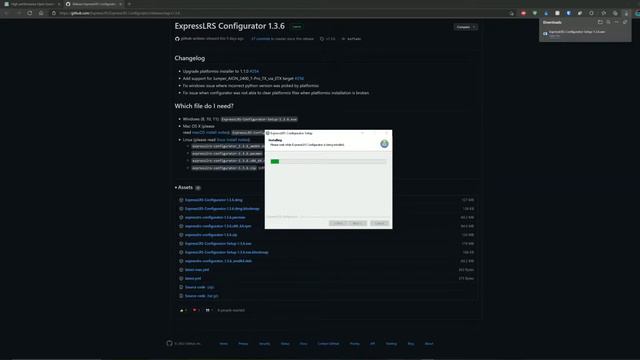Screen dimensions: 640x360
Task: Click file icon beside Source code (tar.gz)
Action: point(181,296)
